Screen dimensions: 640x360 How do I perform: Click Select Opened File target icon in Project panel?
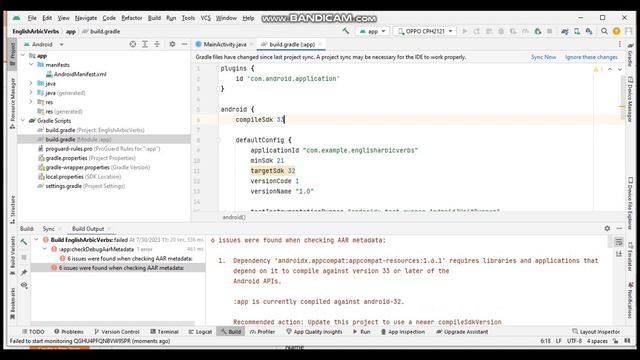[x=133, y=44]
